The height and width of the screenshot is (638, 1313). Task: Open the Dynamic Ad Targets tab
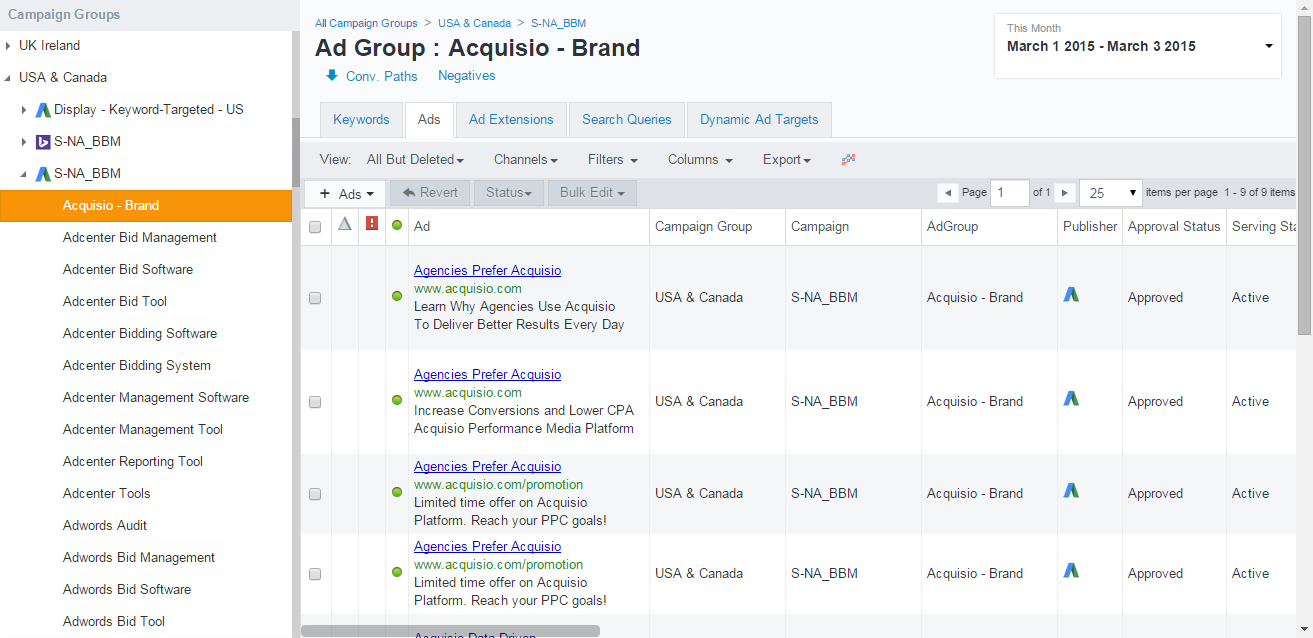point(759,120)
